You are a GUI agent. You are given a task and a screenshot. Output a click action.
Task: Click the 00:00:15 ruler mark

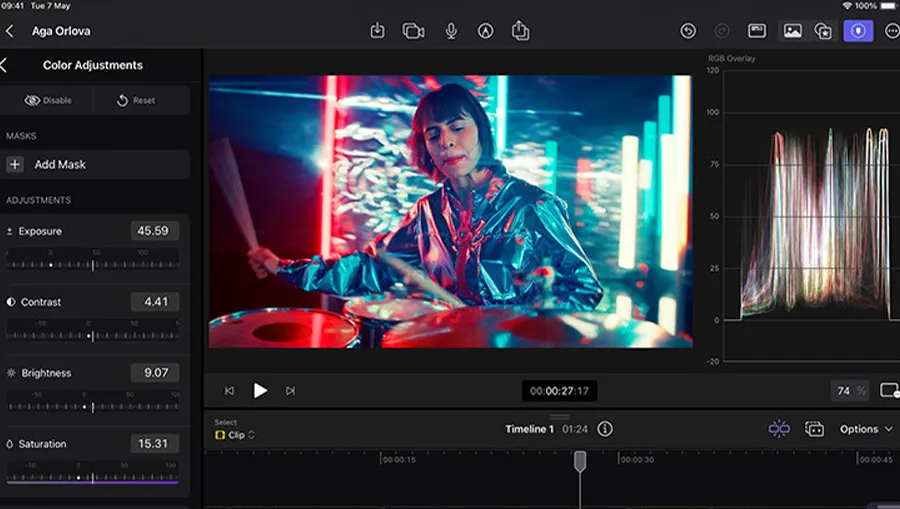click(399, 460)
